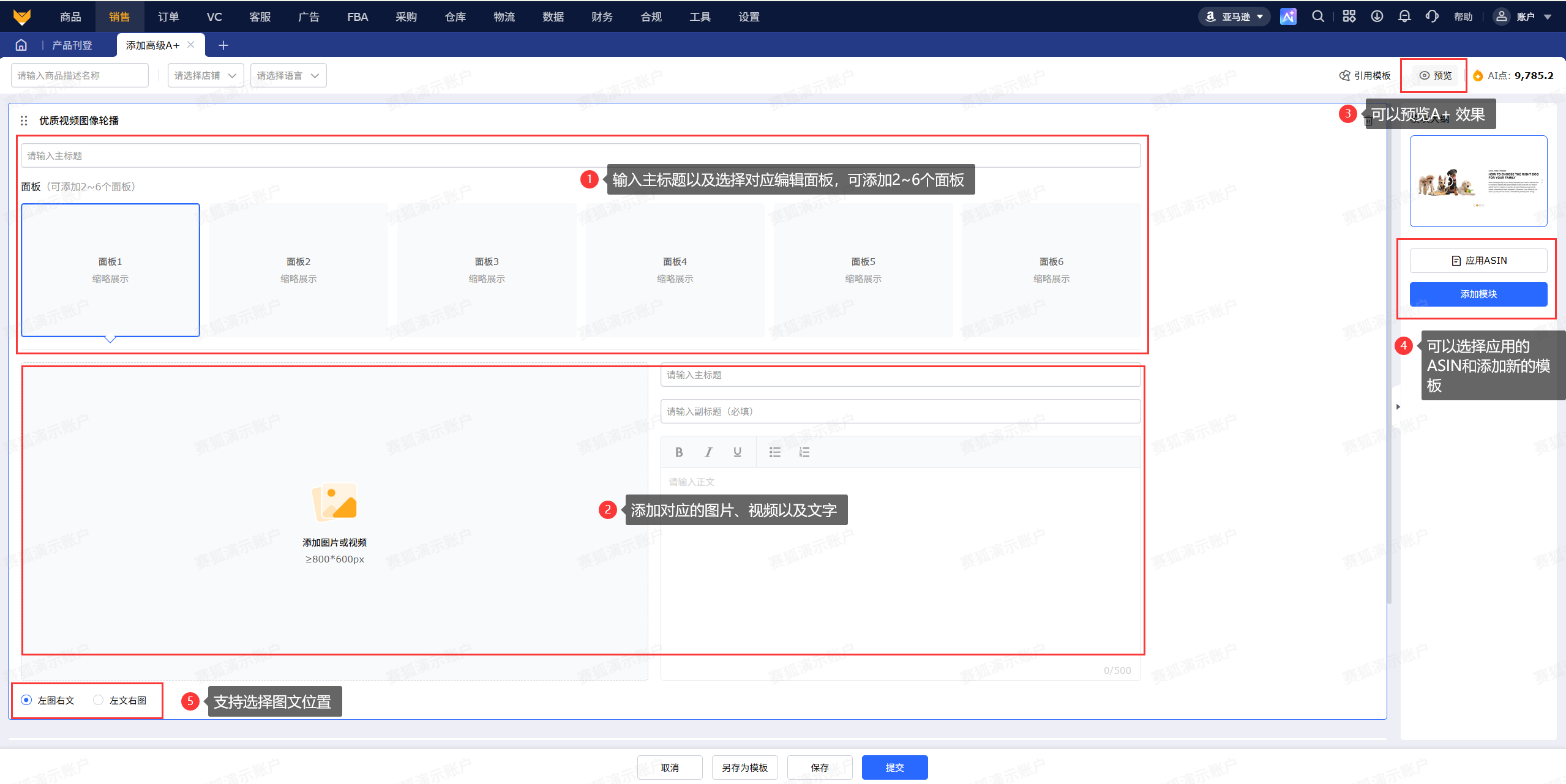Click the 应用ASIN button
Image resolution: width=1566 pixels, height=784 pixels.
coord(1478,261)
